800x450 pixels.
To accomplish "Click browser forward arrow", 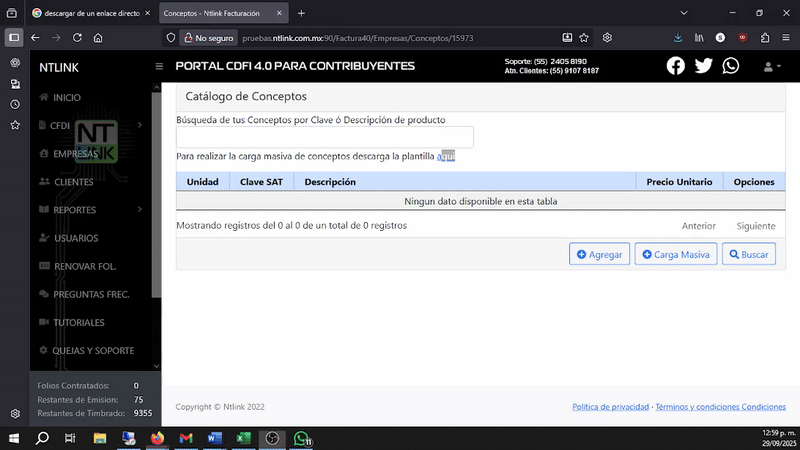I will 56,38.
